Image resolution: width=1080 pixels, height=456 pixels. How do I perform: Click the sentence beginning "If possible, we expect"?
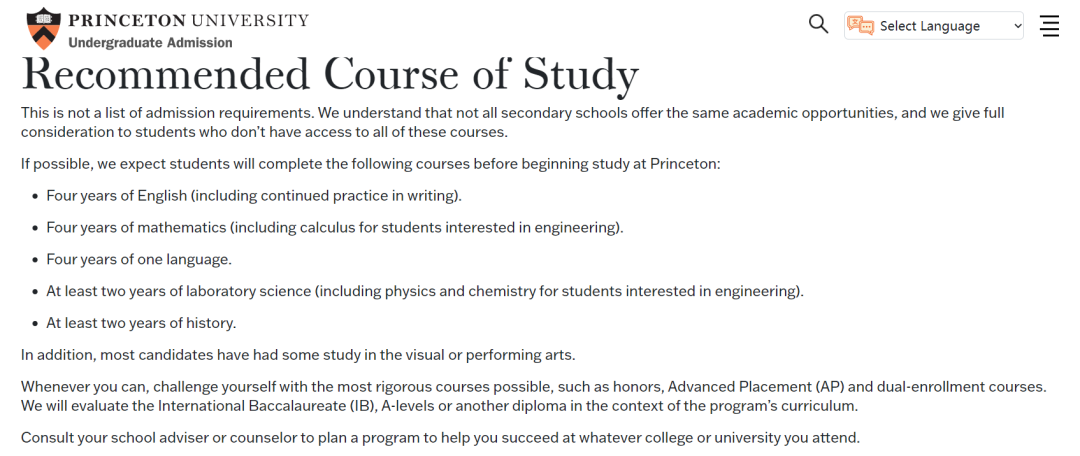point(370,164)
